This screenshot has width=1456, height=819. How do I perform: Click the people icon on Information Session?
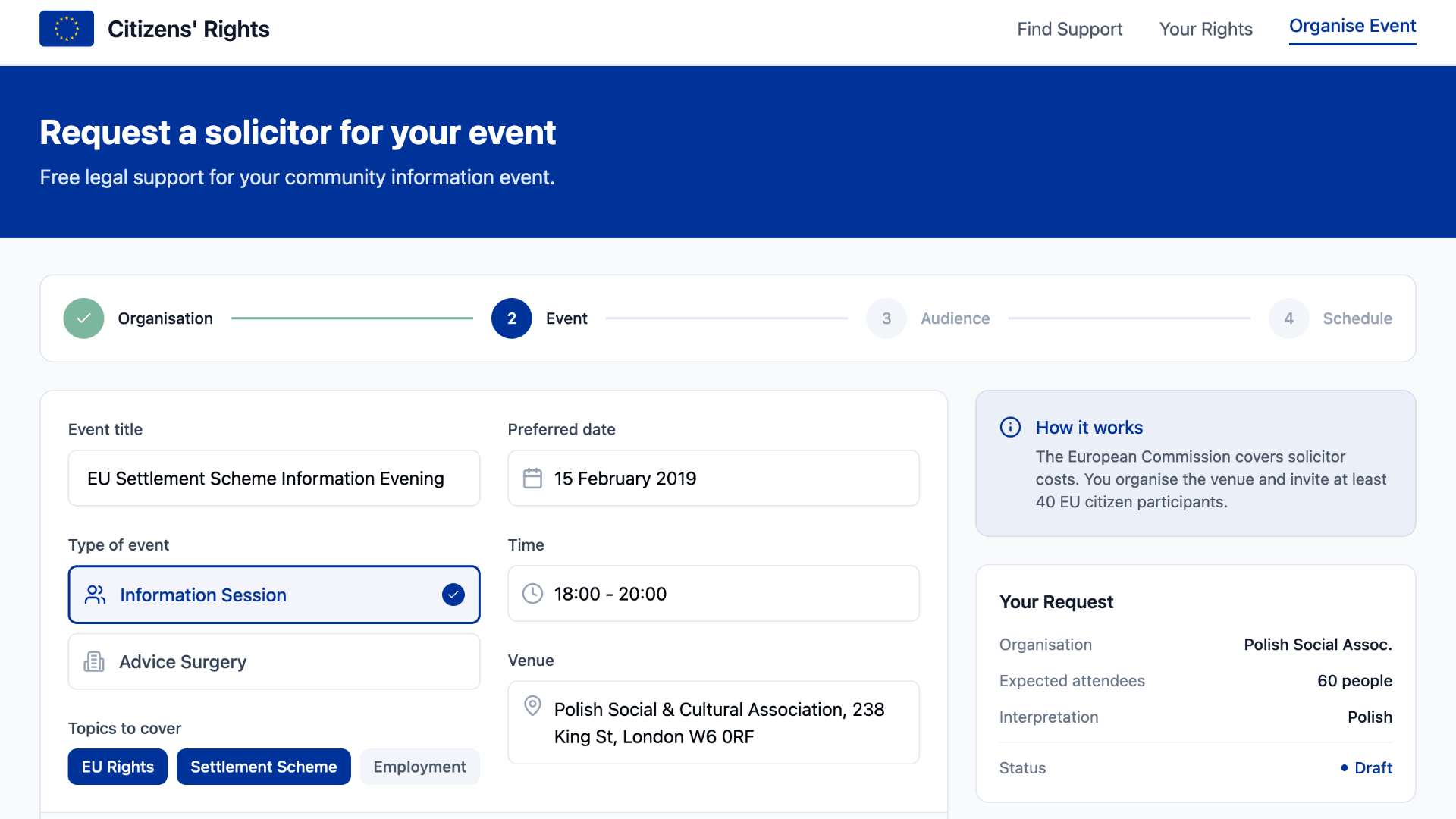point(94,595)
